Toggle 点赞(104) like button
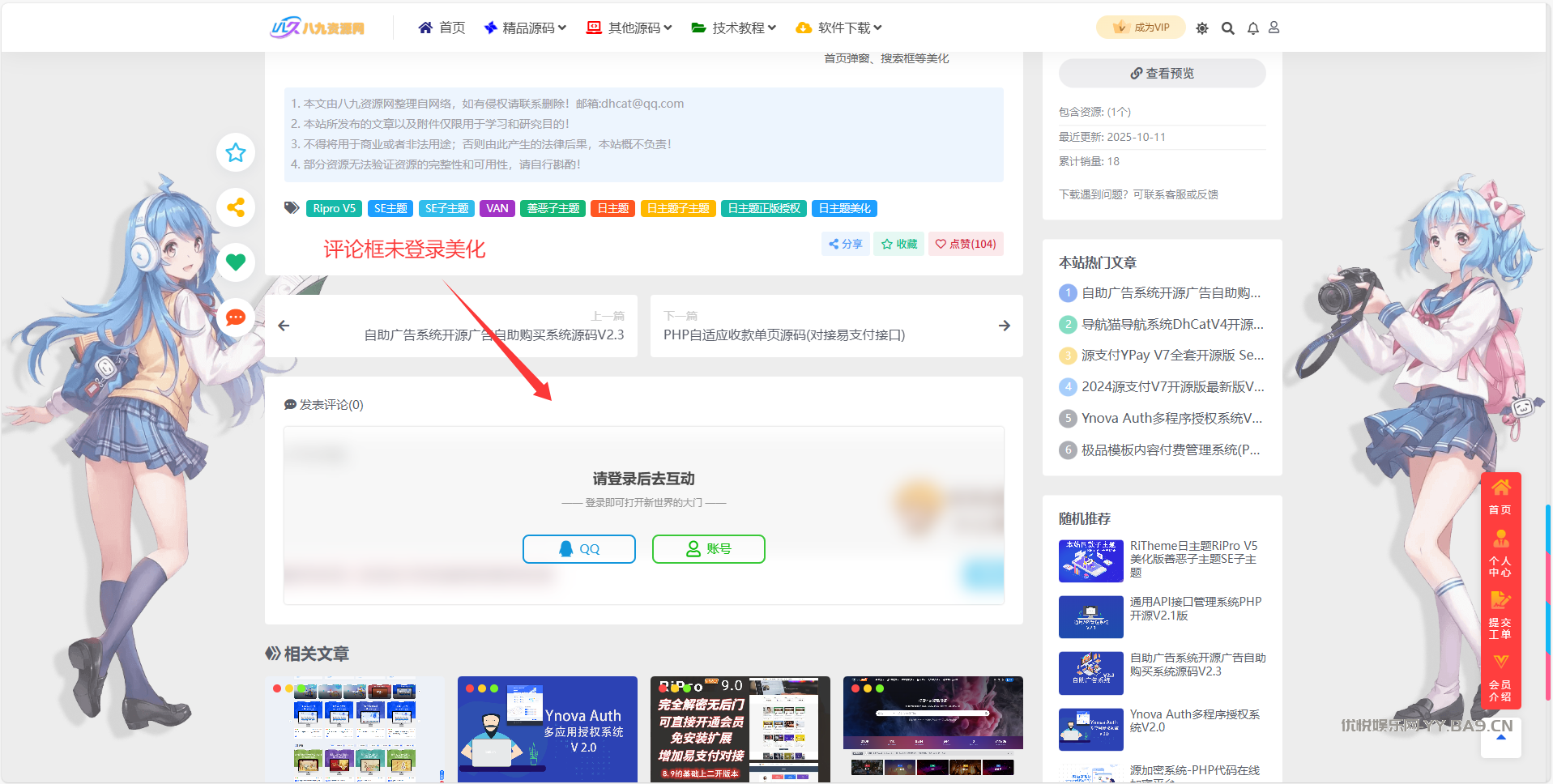The width and height of the screenshot is (1553, 784). 965,244
